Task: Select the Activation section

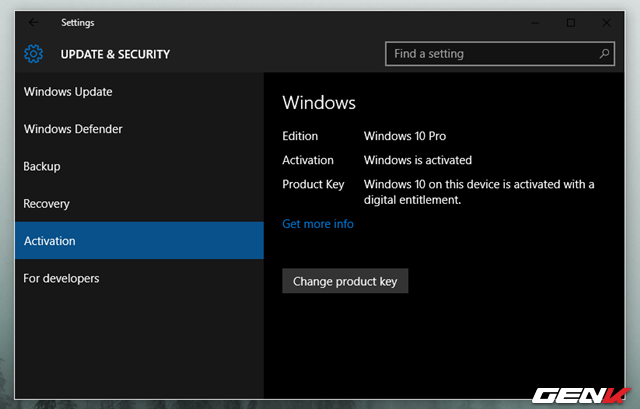Action: click(x=139, y=240)
